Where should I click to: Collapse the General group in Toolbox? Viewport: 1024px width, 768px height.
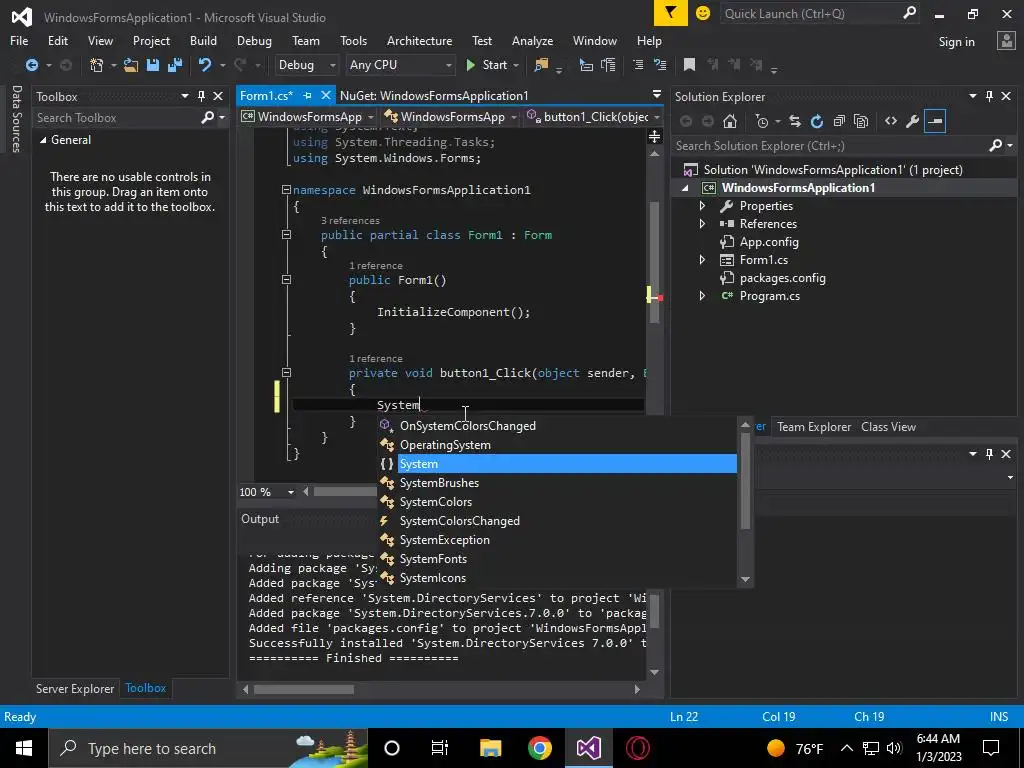click(42, 140)
